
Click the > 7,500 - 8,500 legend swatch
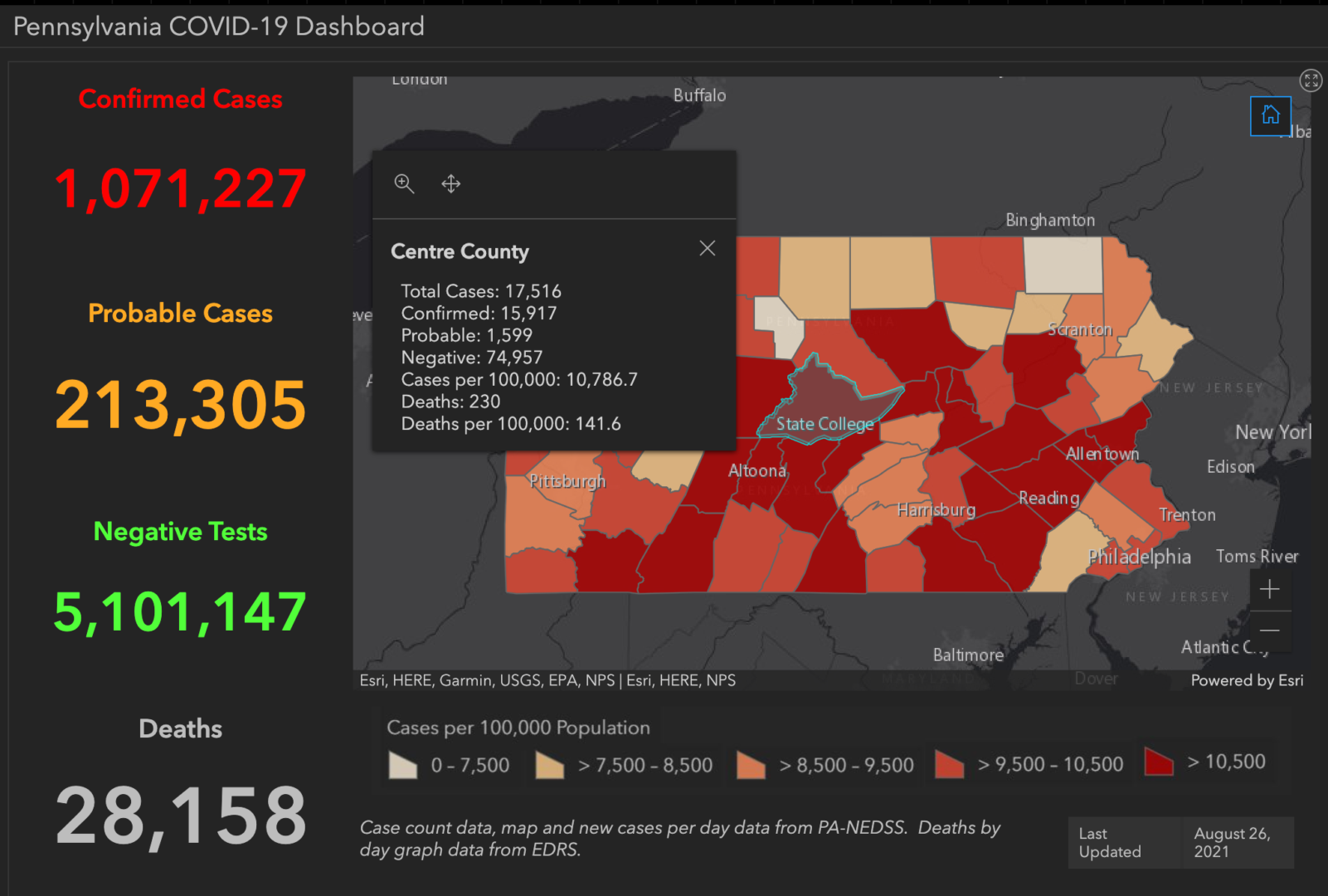pyautogui.click(x=549, y=765)
